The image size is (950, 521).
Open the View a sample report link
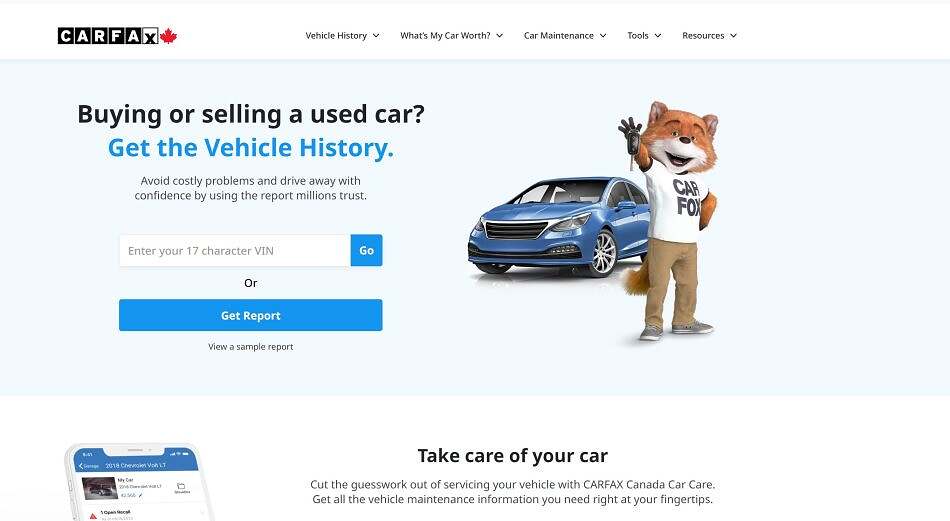[250, 347]
